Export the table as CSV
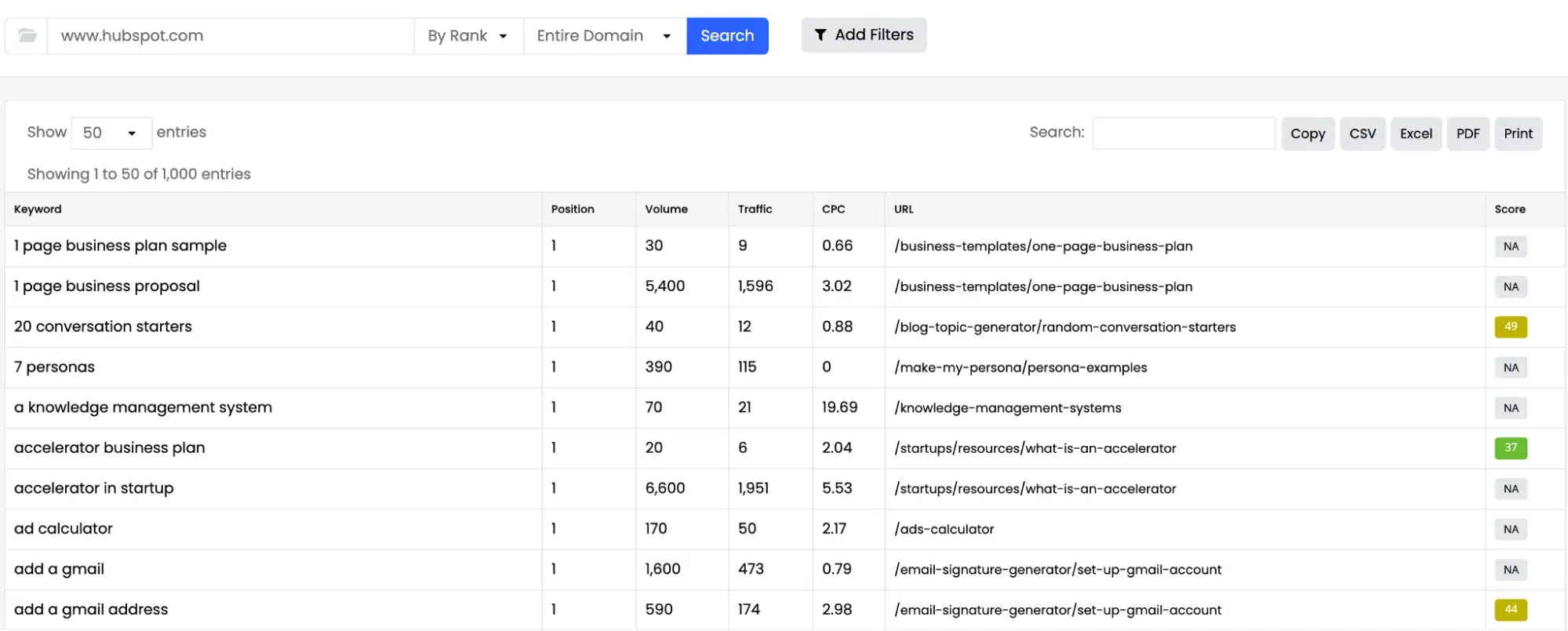Image resolution: width=1568 pixels, height=631 pixels. click(1362, 133)
